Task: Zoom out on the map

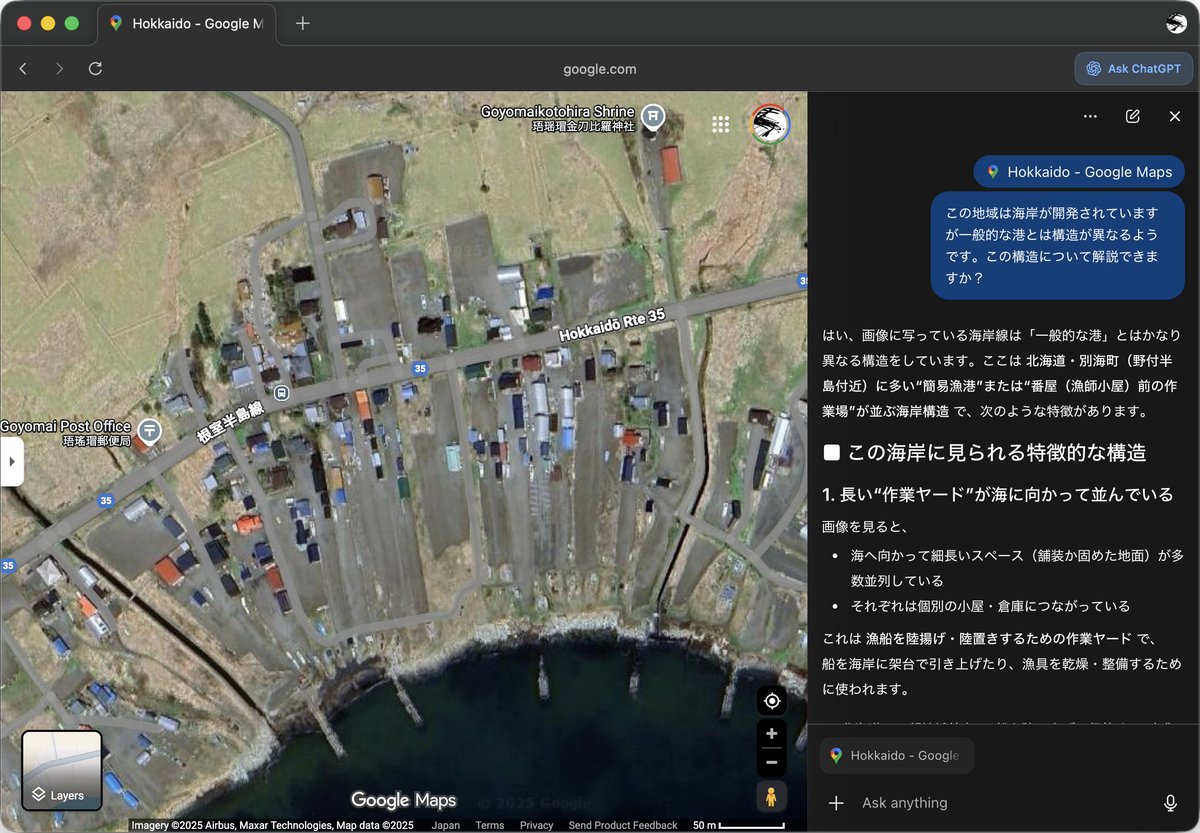Action: pos(771,762)
